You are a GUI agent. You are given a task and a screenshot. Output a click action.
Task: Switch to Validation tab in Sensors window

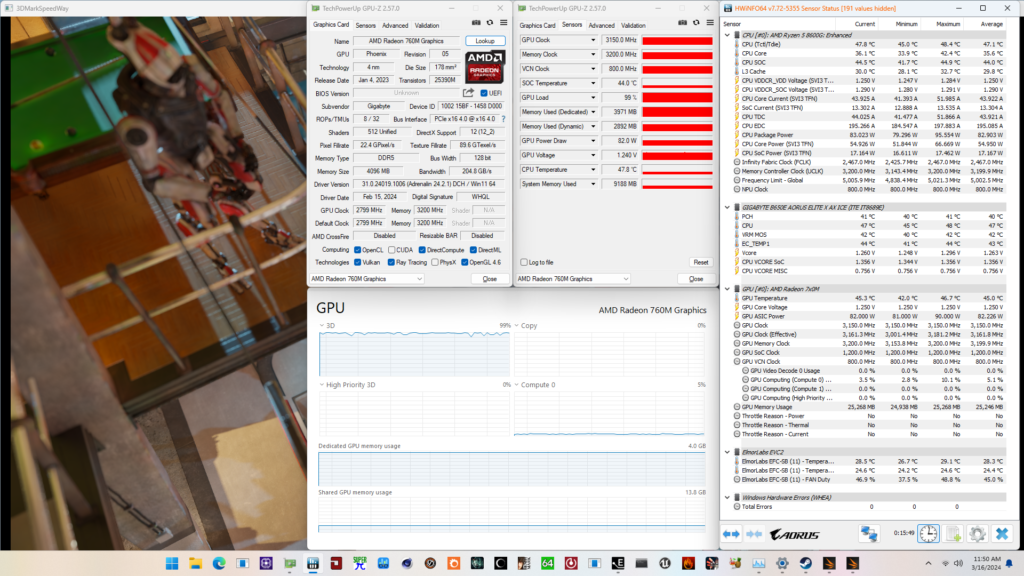(x=633, y=25)
